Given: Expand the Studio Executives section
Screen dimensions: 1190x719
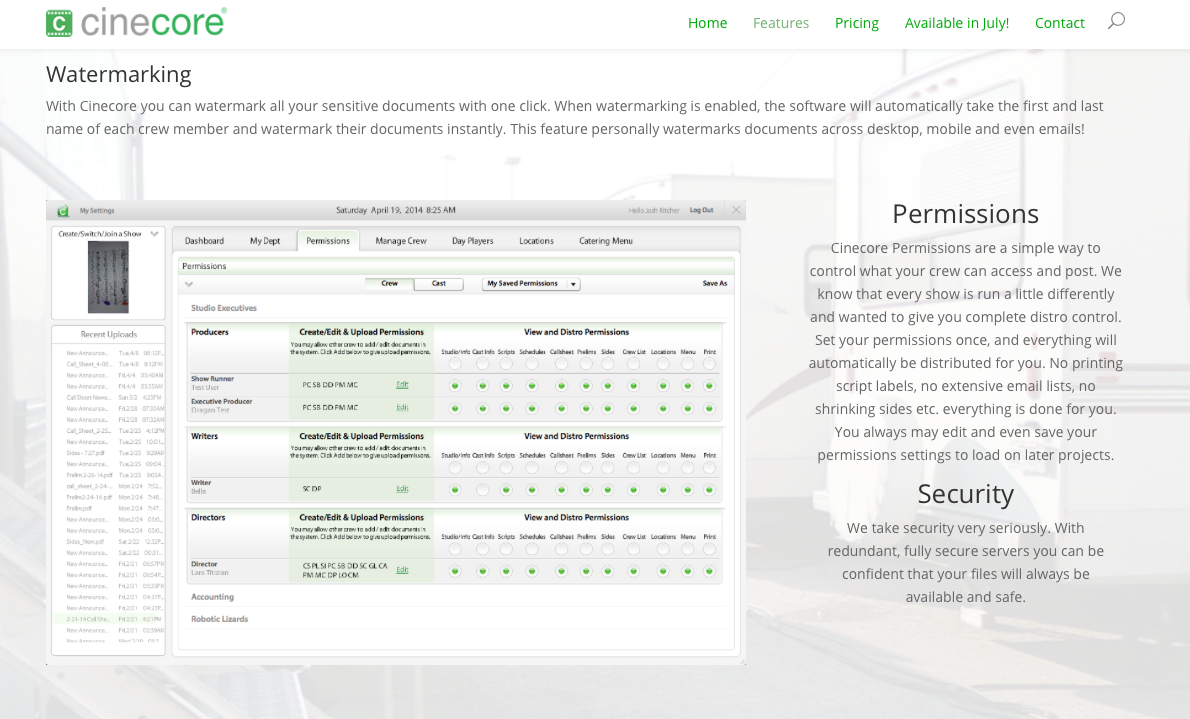Looking at the screenshot, I should [224, 307].
